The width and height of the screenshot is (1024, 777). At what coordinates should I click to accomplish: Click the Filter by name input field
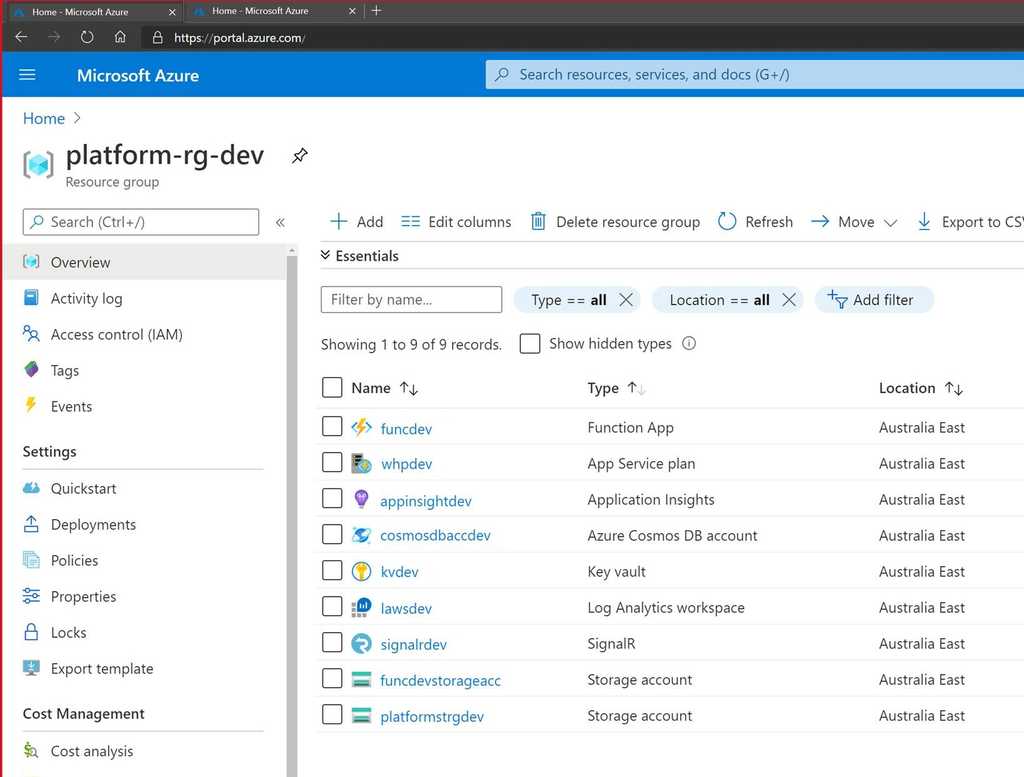click(410, 299)
